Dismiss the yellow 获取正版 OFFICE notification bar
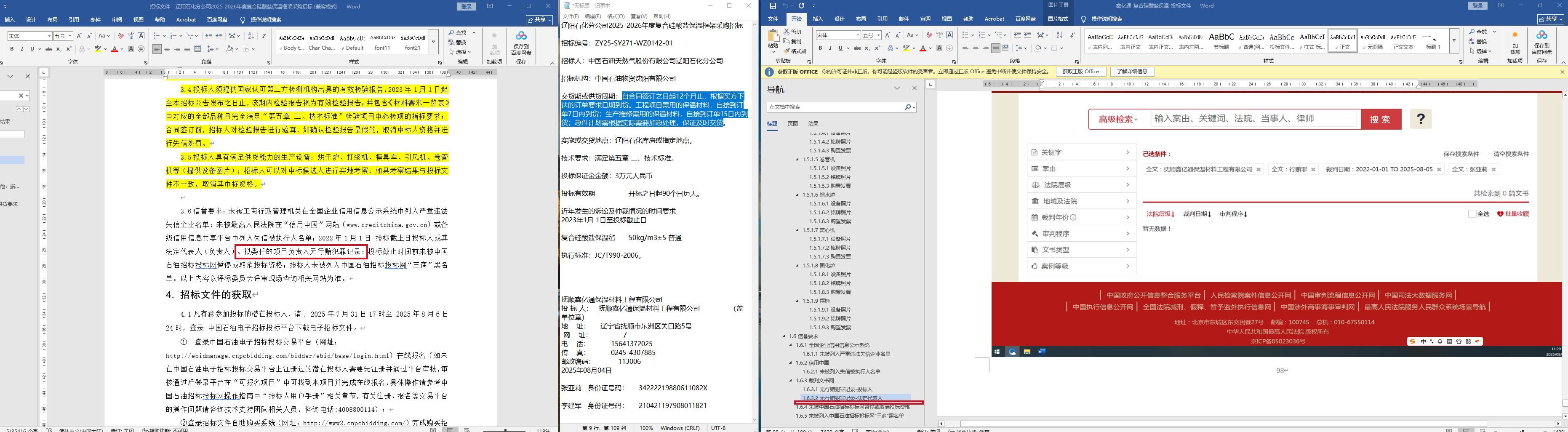Screen dimensions: 1568x432 [x=1562, y=72]
